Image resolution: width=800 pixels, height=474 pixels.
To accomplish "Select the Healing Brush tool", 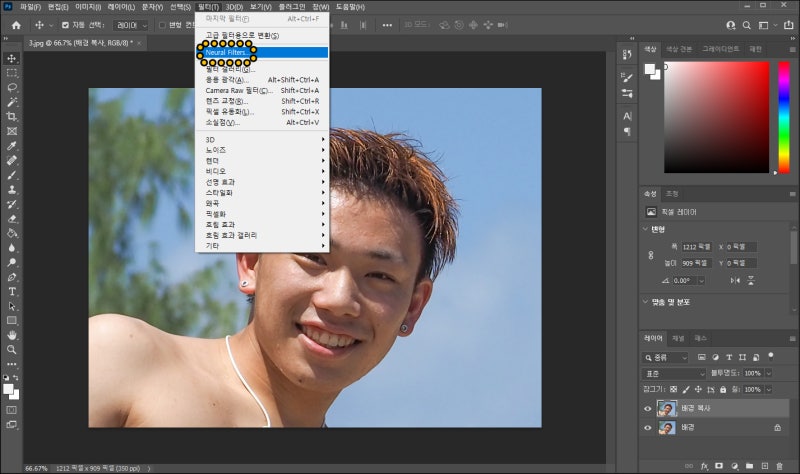I will tap(12, 160).
